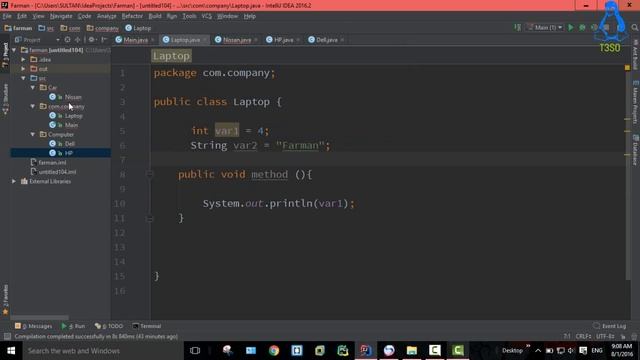This screenshot has width=640, height=360.
Task: Open Chrome from the taskbar
Action: click(274, 351)
